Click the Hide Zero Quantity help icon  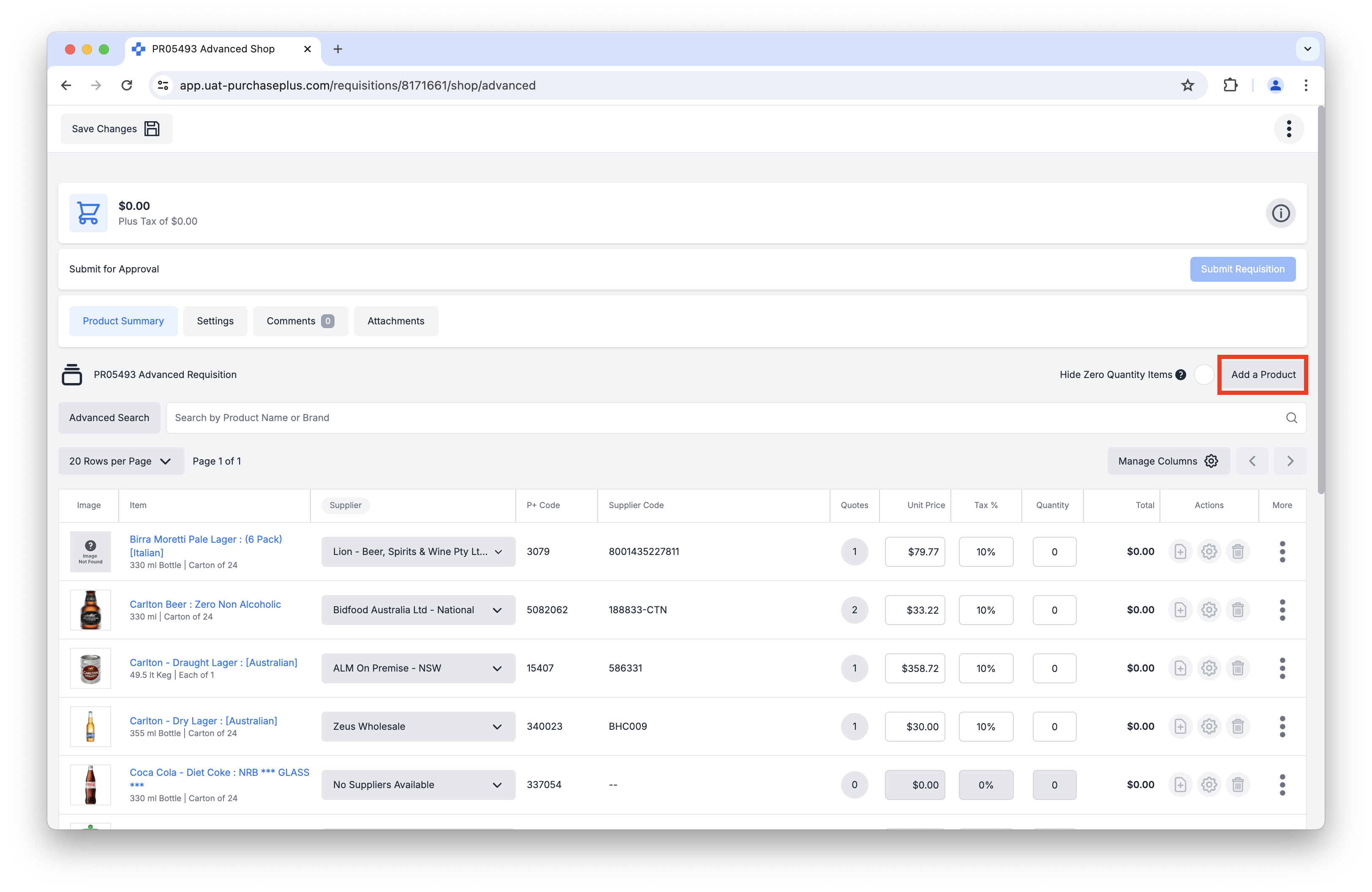pyautogui.click(x=1181, y=375)
